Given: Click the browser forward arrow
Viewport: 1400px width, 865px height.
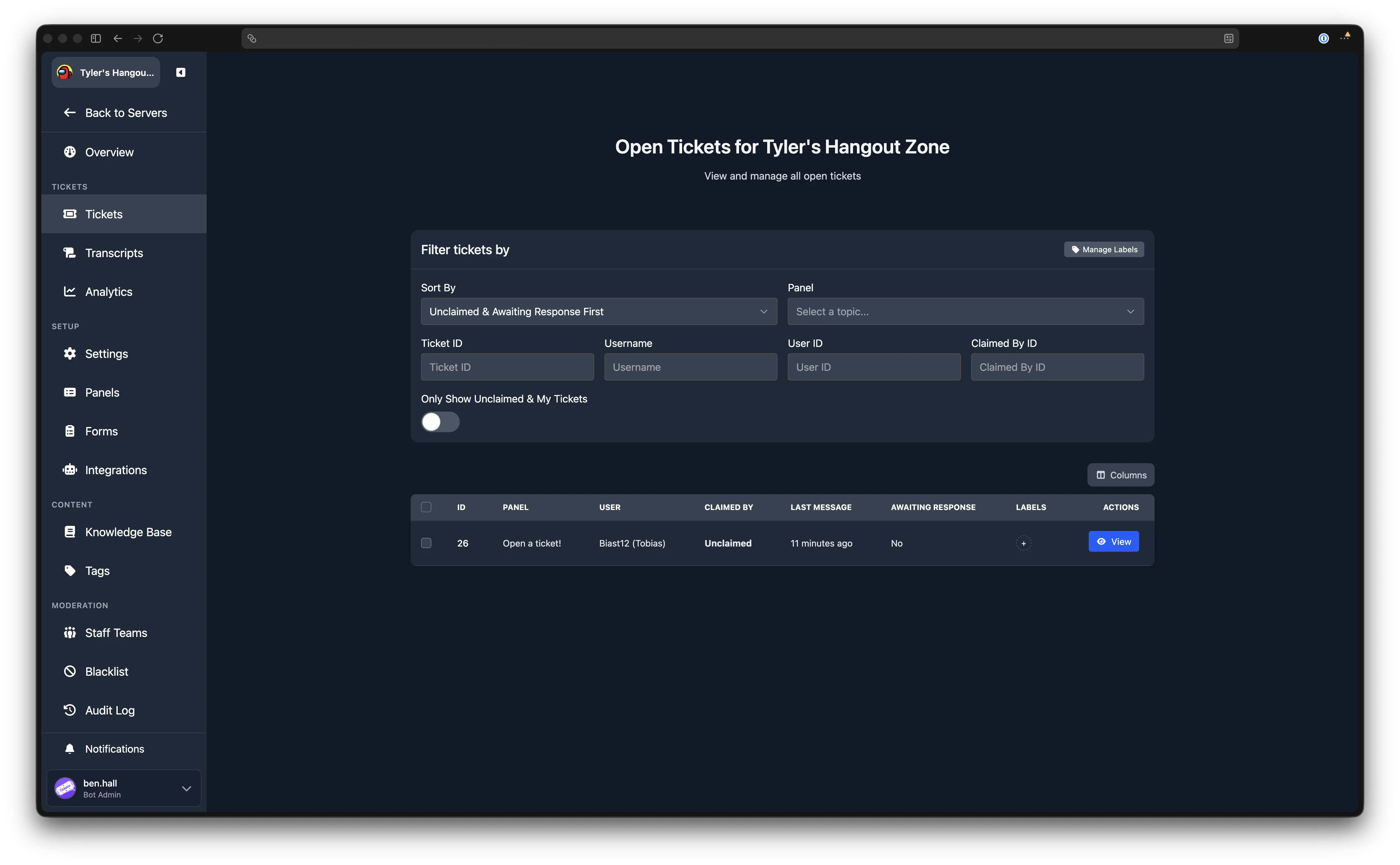Looking at the screenshot, I should coord(138,38).
